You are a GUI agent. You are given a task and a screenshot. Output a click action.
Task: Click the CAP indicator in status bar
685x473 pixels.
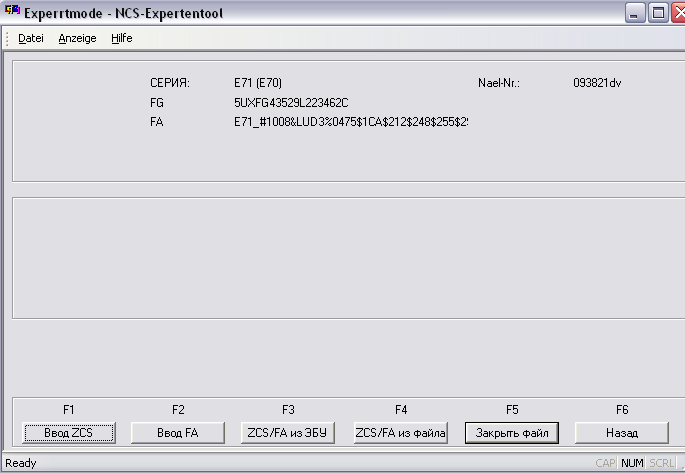(x=606, y=463)
